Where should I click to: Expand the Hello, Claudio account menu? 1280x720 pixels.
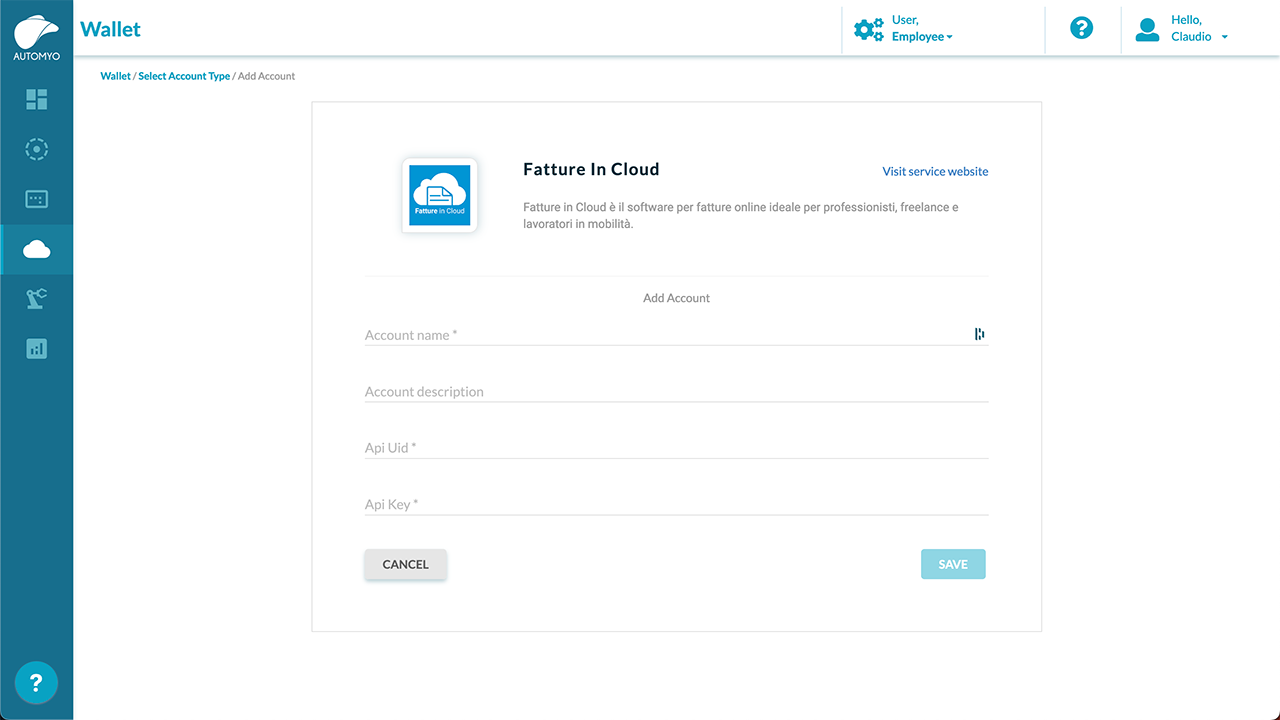(x=1199, y=28)
